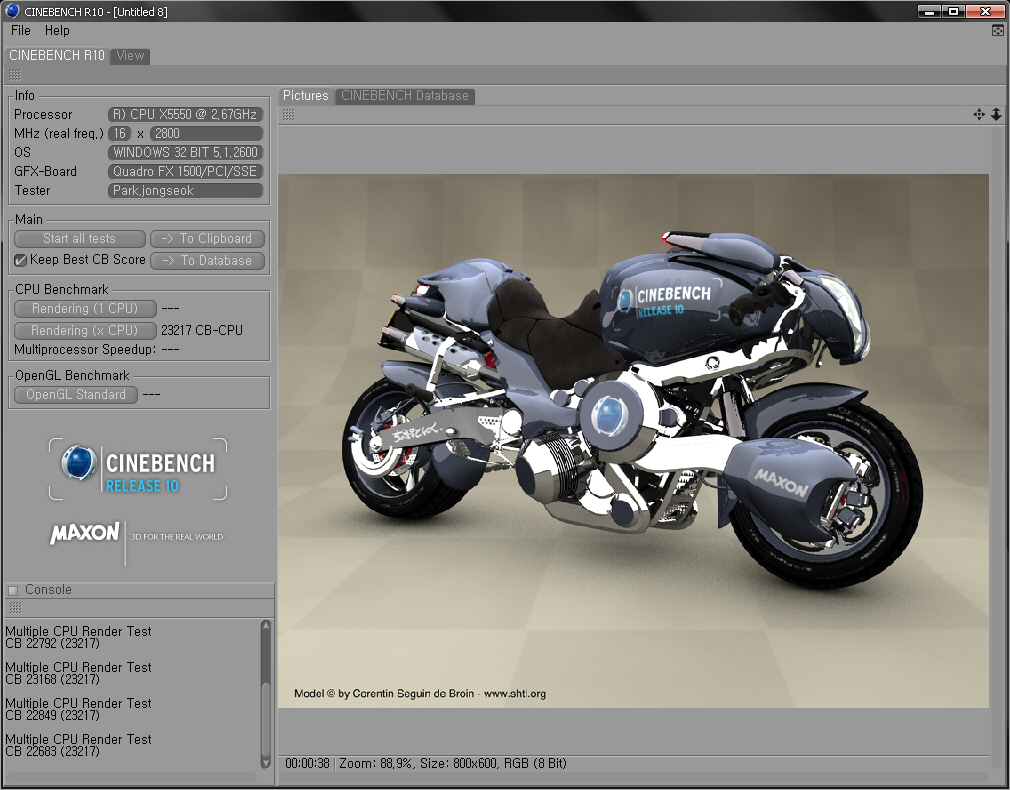The height and width of the screenshot is (790, 1010).
Task: Click the rendered motorcycle picture
Action: click(633, 441)
